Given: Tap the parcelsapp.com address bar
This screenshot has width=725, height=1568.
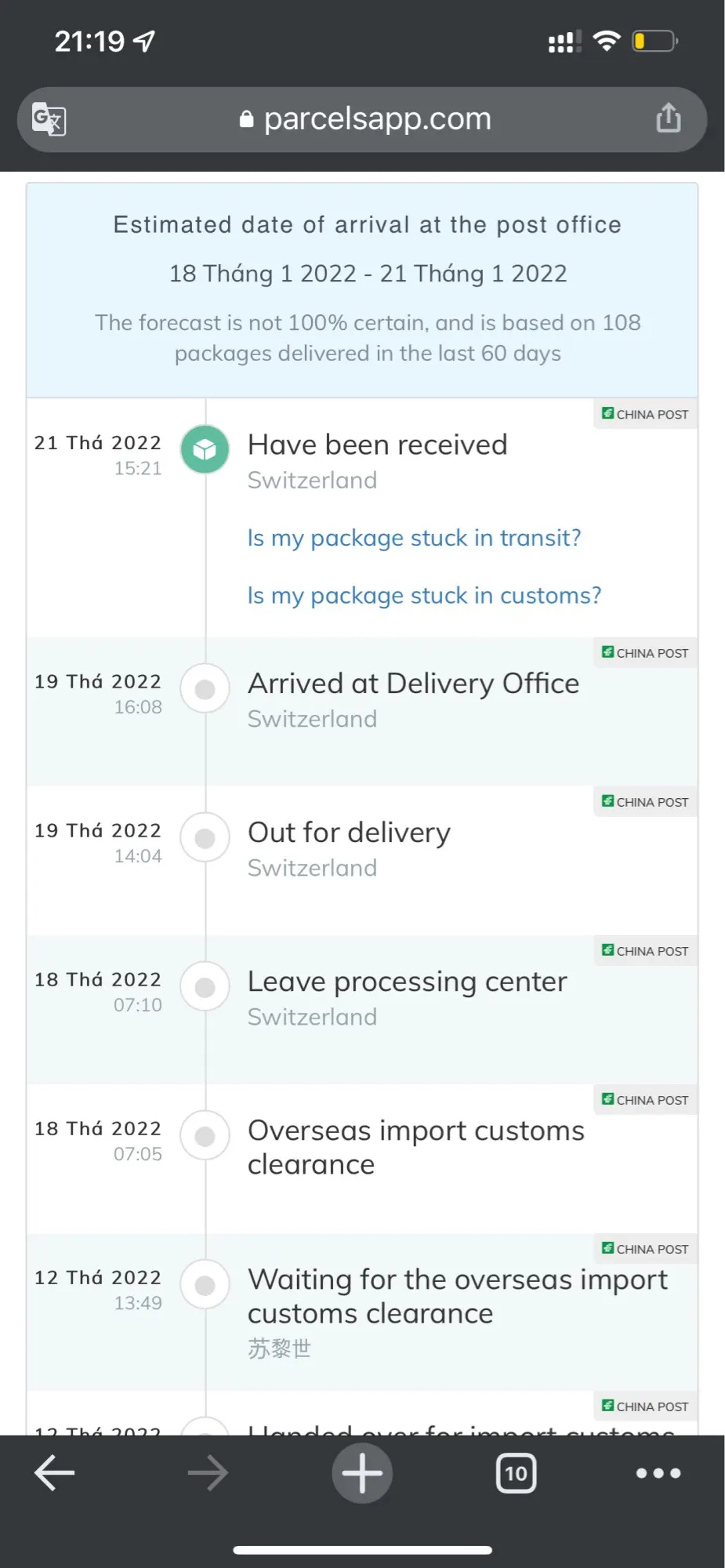Looking at the screenshot, I should pos(376,119).
